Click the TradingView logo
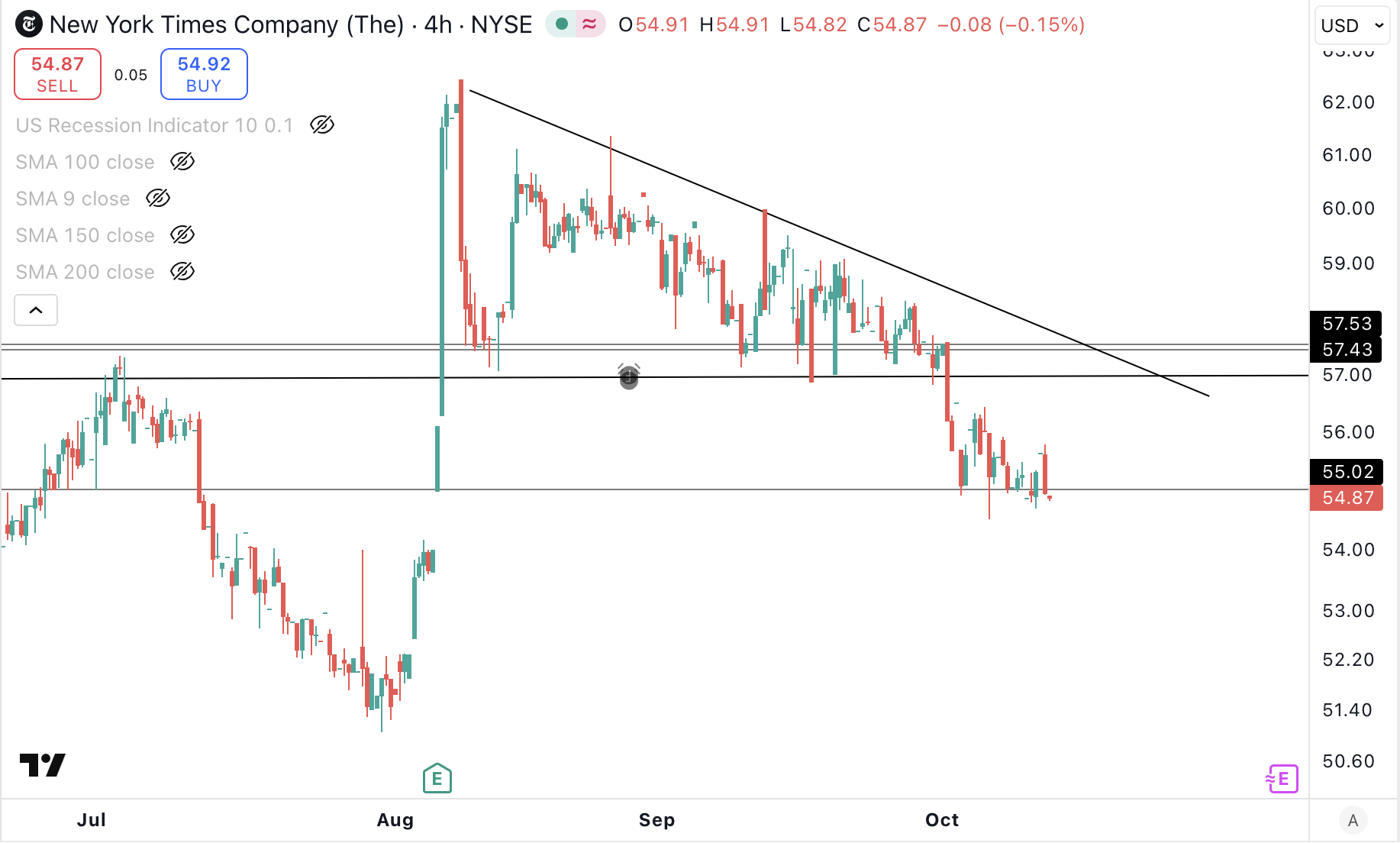The width and height of the screenshot is (1400, 843). pyautogui.click(x=43, y=764)
